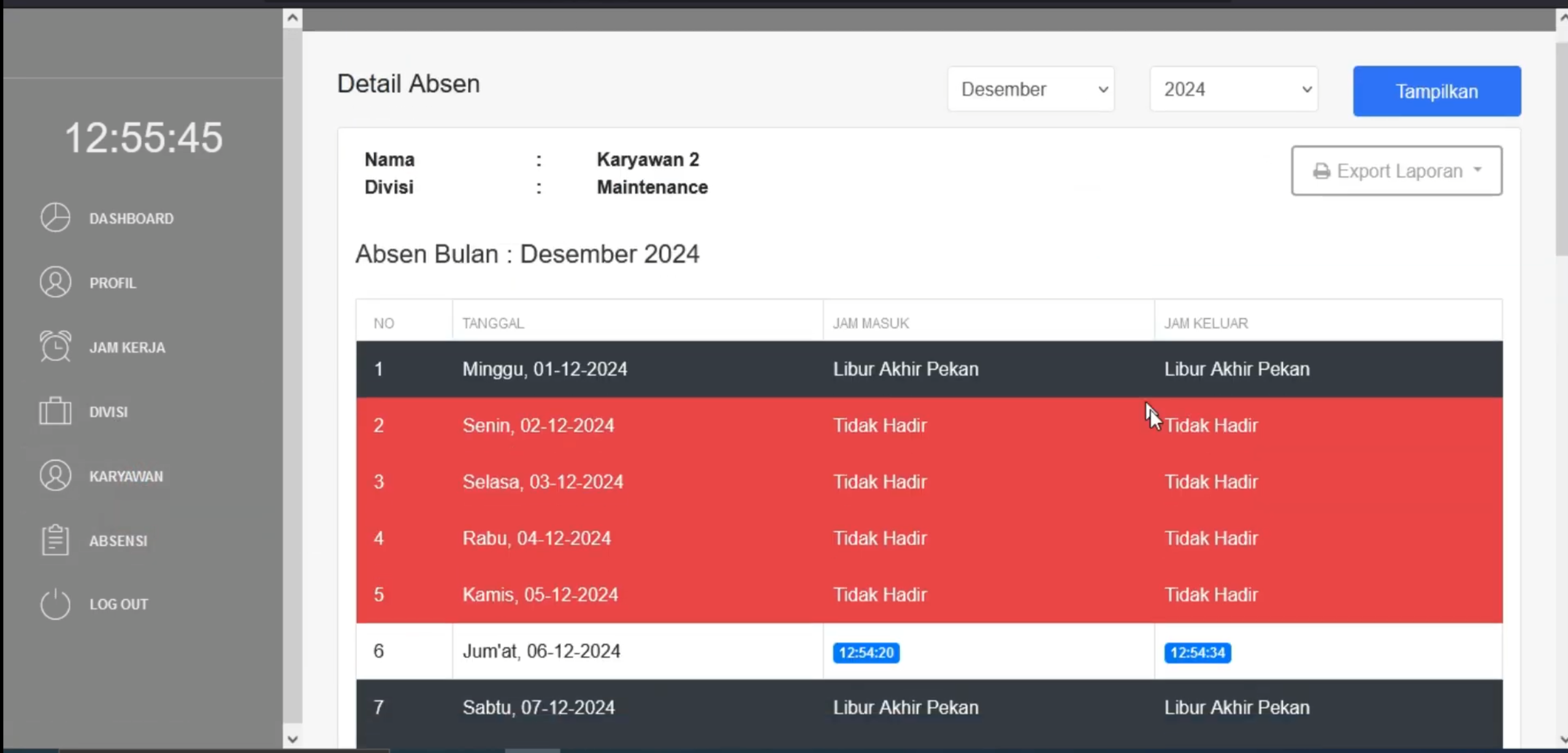Click the Absensi clipboard icon
1568x753 pixels.
(x=55, y=540)
